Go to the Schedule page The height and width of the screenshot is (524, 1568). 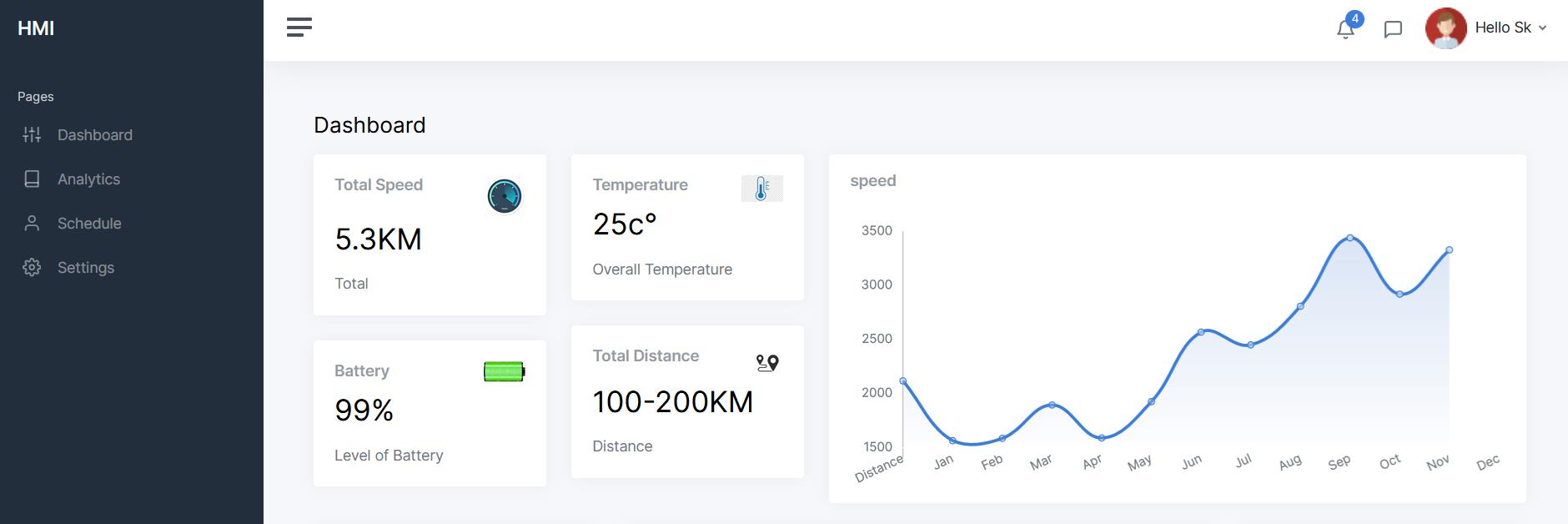89,224
